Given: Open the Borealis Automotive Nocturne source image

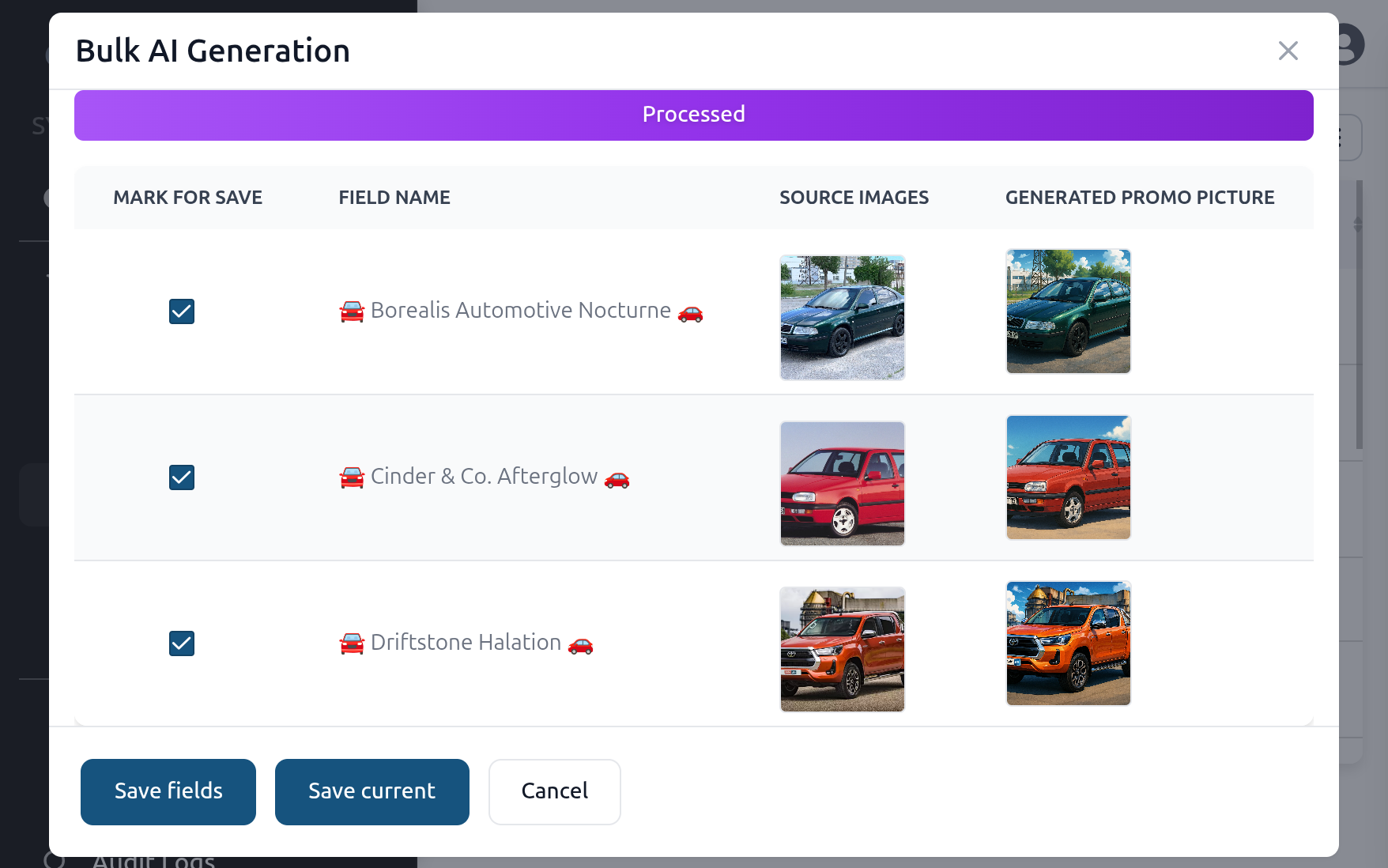Looking at the screenshot, I should point(842,317).
